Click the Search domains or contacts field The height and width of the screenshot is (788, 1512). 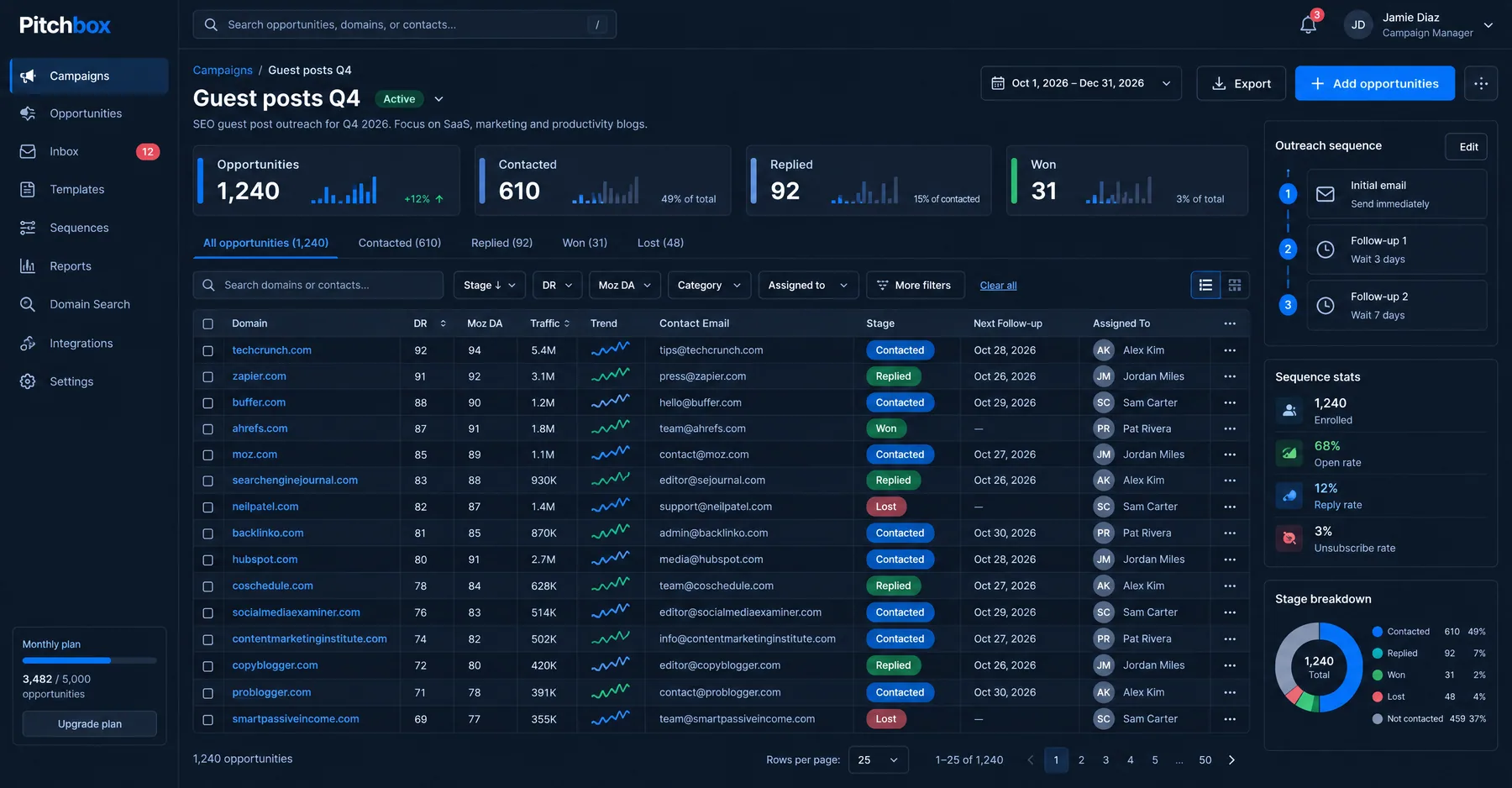tap(318, 286)
